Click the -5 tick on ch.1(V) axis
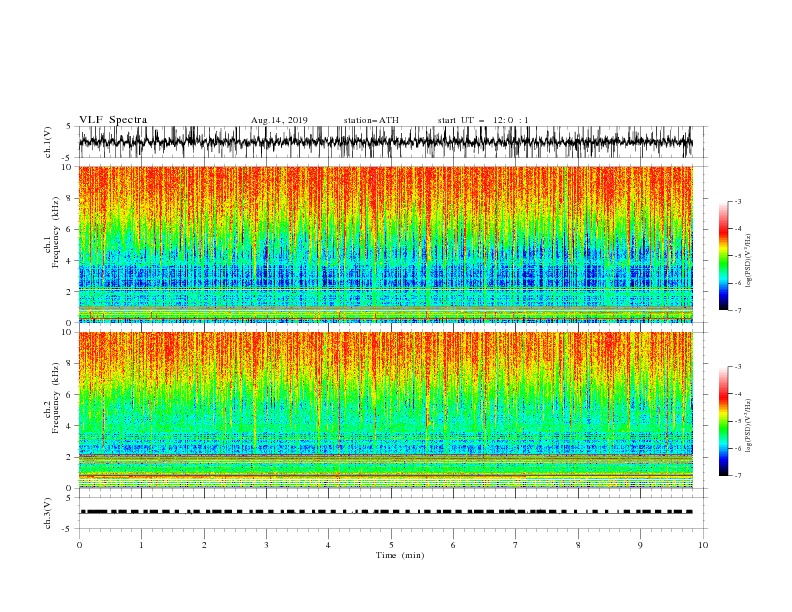The image size is (792, 612). click(x=68, y=158)
